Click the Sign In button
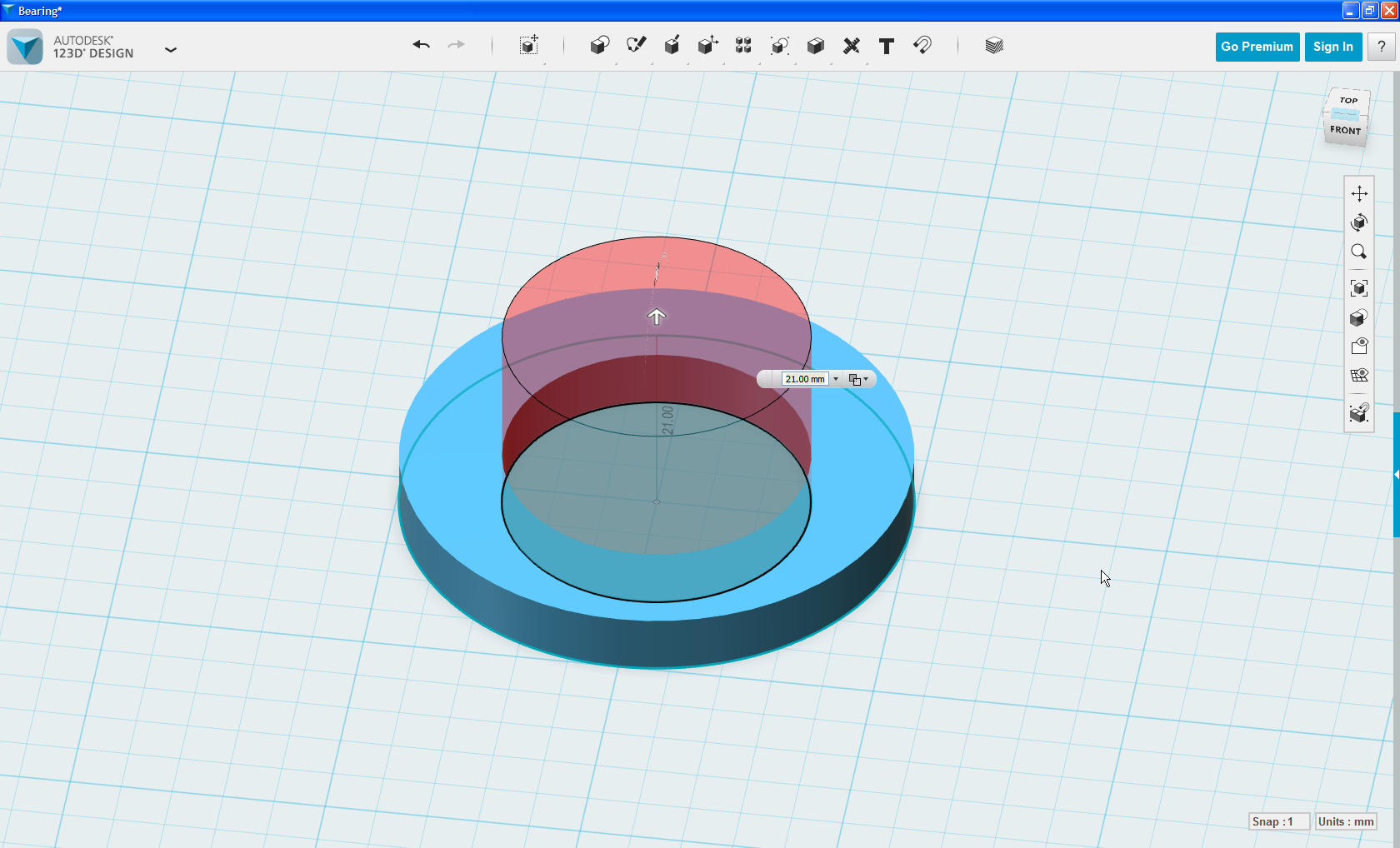 pos(1333,47)
